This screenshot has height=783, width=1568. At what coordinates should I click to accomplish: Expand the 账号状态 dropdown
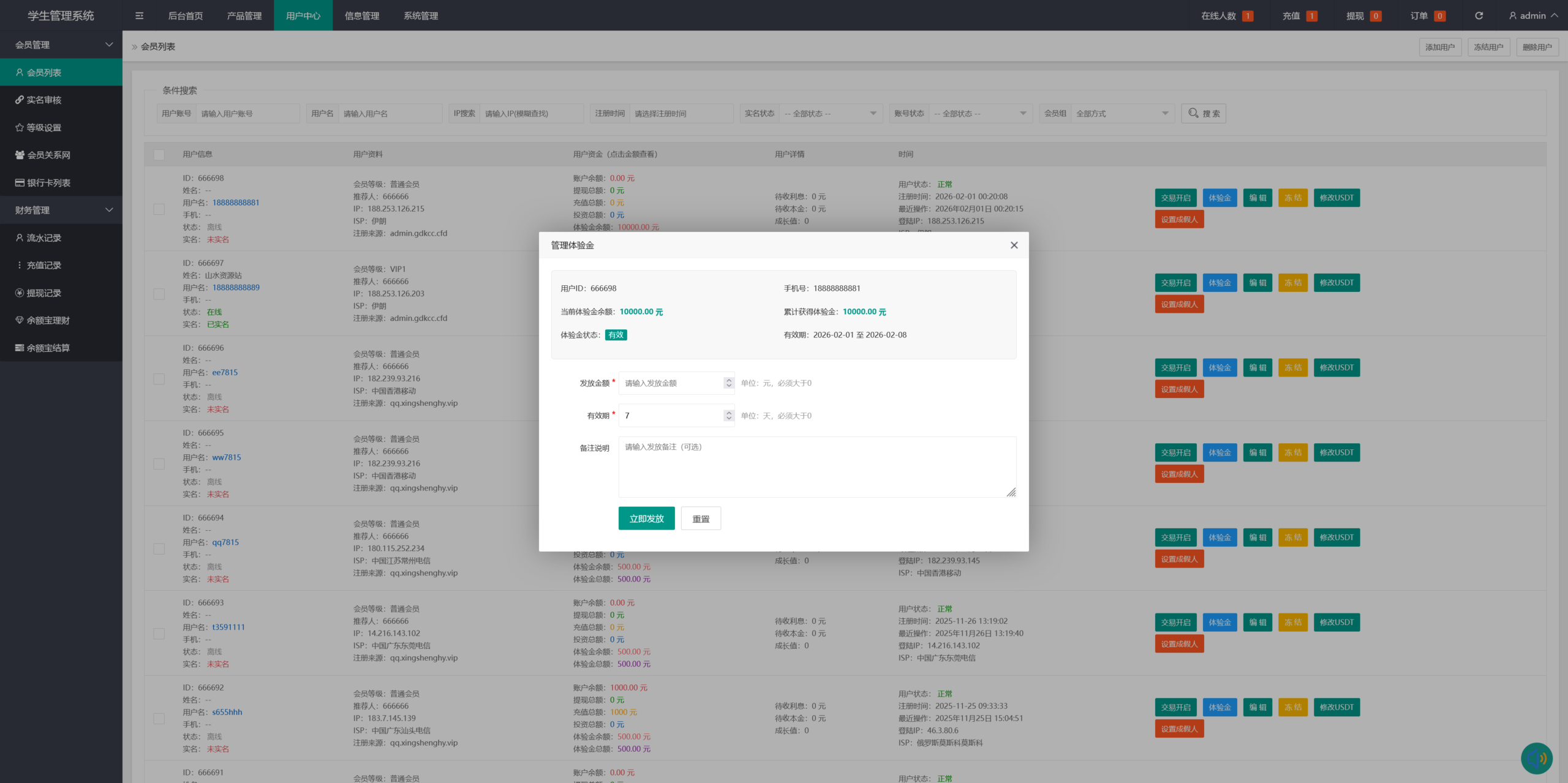click(x=980, y=113)
